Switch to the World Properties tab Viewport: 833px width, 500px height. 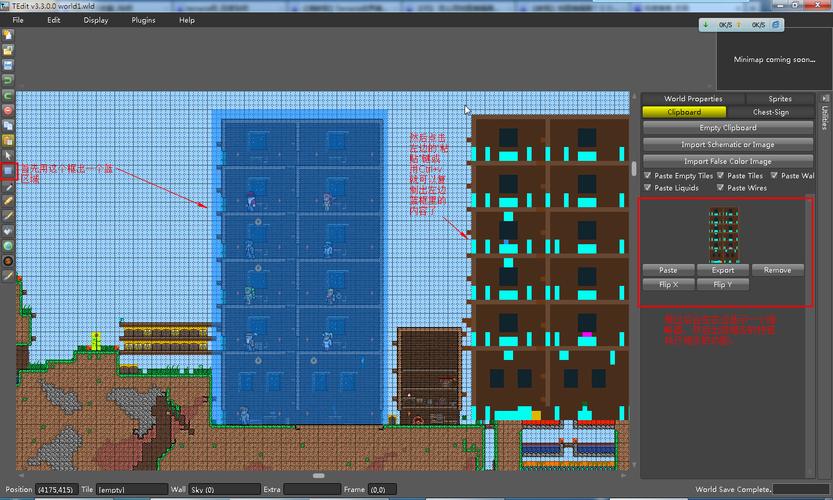pos(693,99)
